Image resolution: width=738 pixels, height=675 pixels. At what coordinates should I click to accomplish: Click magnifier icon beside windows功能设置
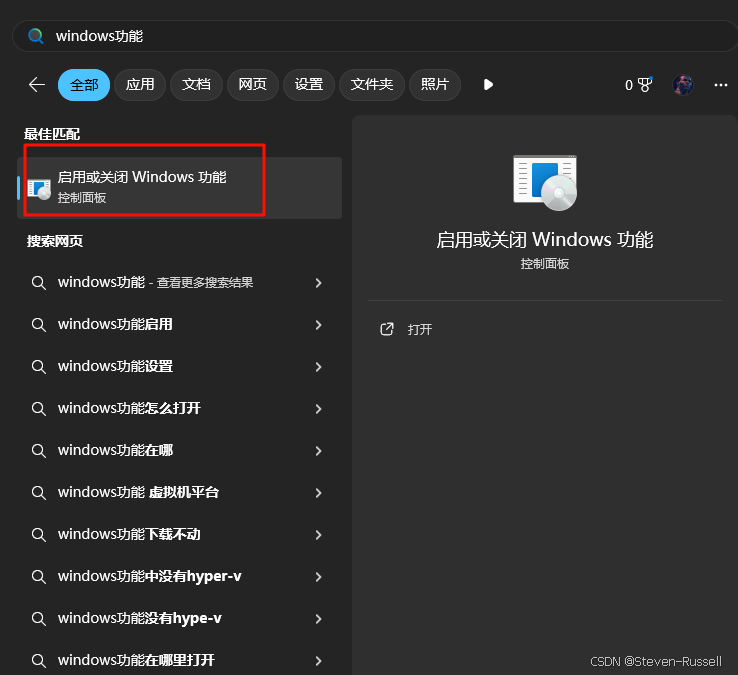39,367
